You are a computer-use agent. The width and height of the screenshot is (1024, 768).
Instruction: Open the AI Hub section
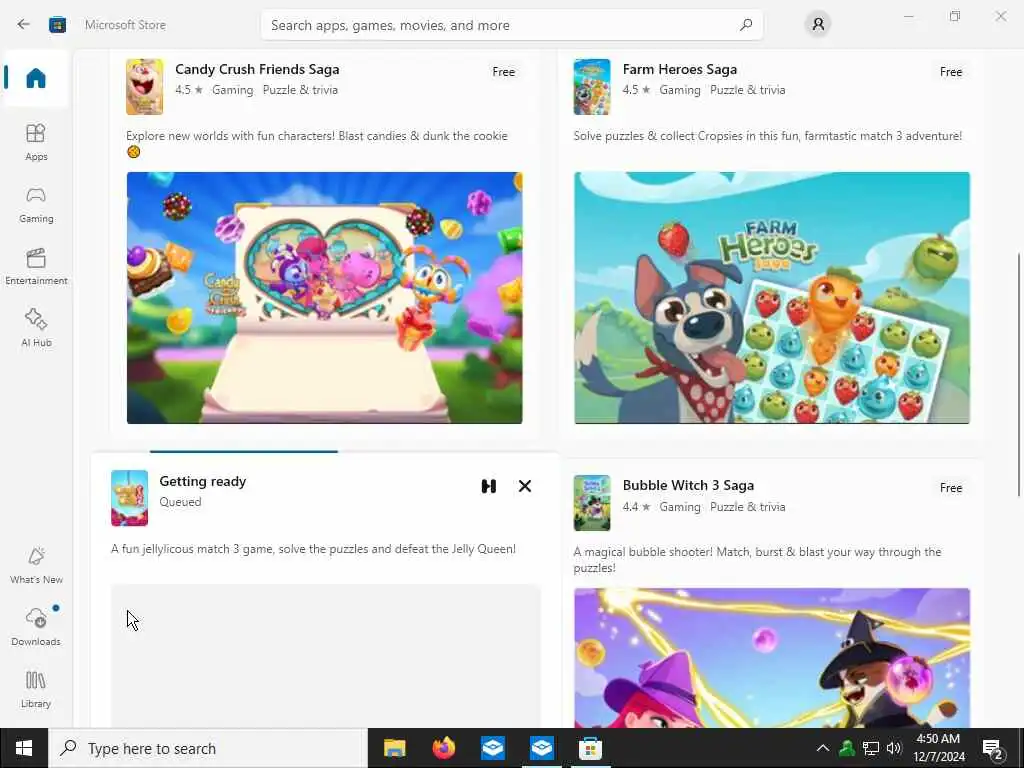point(36,328)
